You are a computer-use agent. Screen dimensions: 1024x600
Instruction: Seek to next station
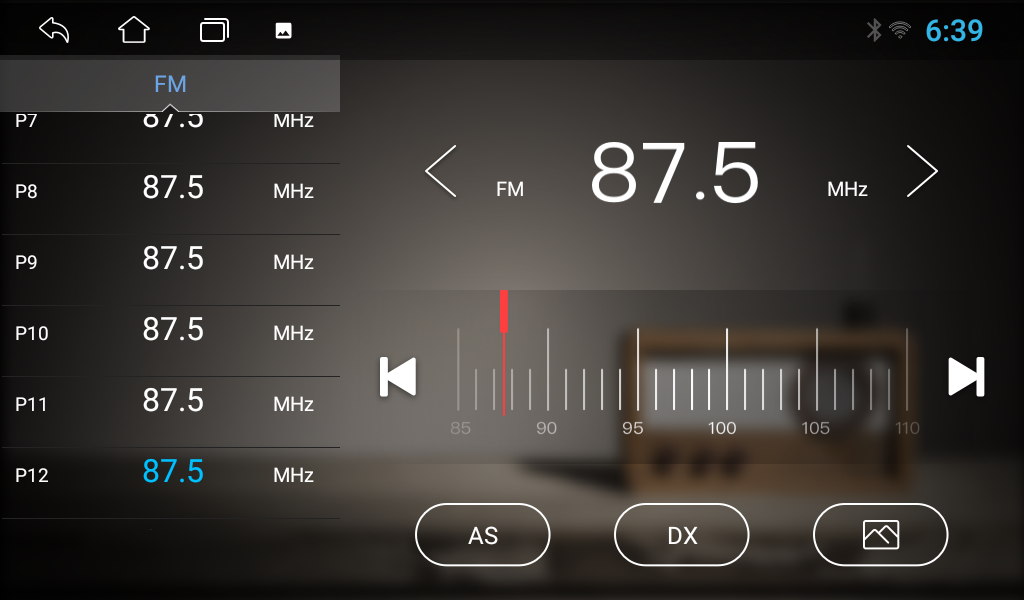click(967, 377)
